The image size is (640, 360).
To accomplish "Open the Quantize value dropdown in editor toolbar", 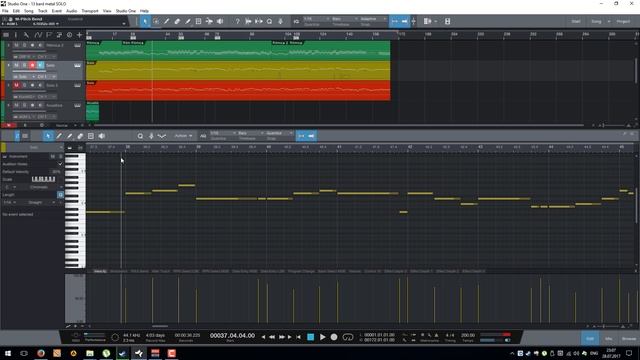I will (x=223, y=133).
